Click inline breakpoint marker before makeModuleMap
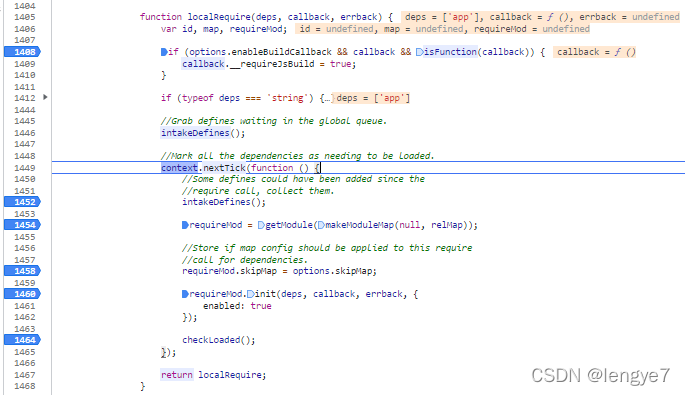The image size is (685, 395). point(321,225)
